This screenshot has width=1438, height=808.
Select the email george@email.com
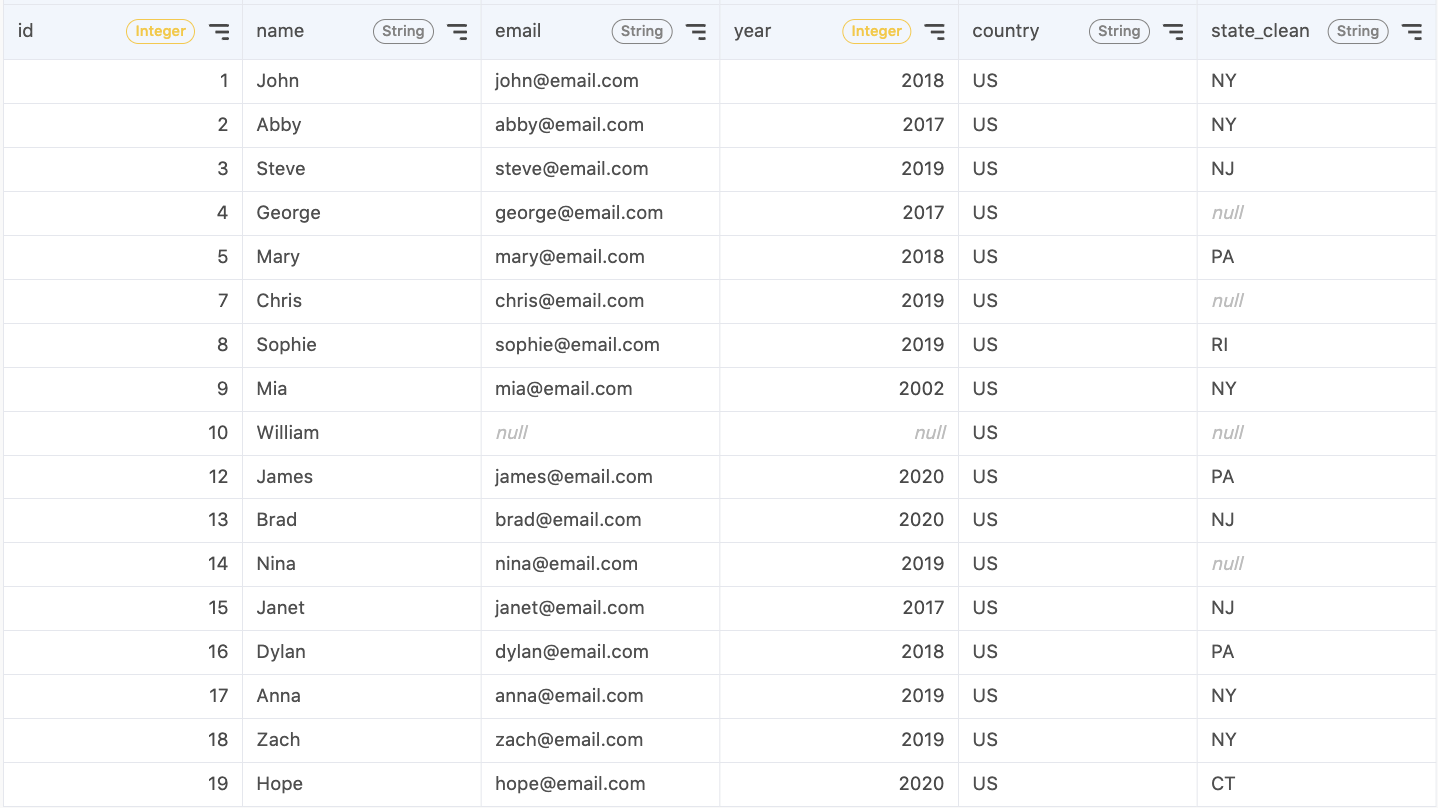tap(579, 213)
